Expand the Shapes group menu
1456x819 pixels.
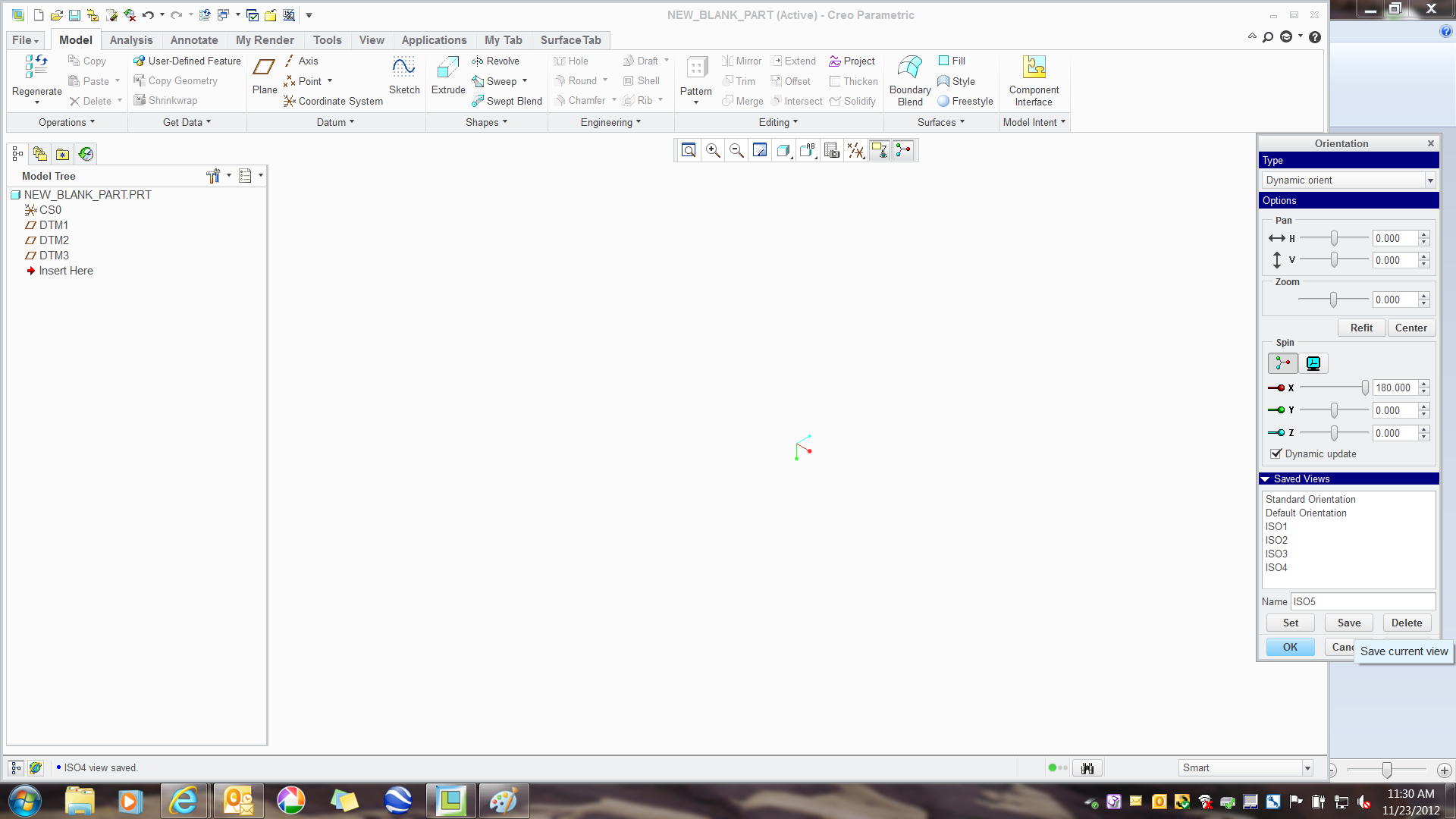click(x=486, y=122)
